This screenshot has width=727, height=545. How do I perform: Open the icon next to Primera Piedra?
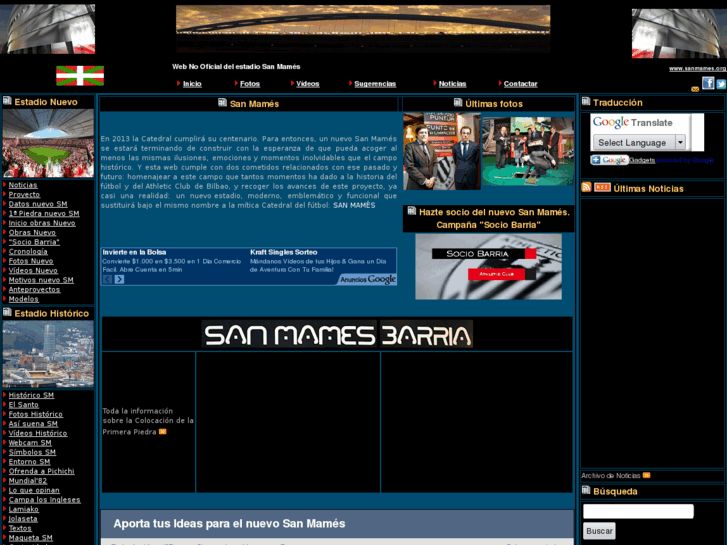(162, 432)
